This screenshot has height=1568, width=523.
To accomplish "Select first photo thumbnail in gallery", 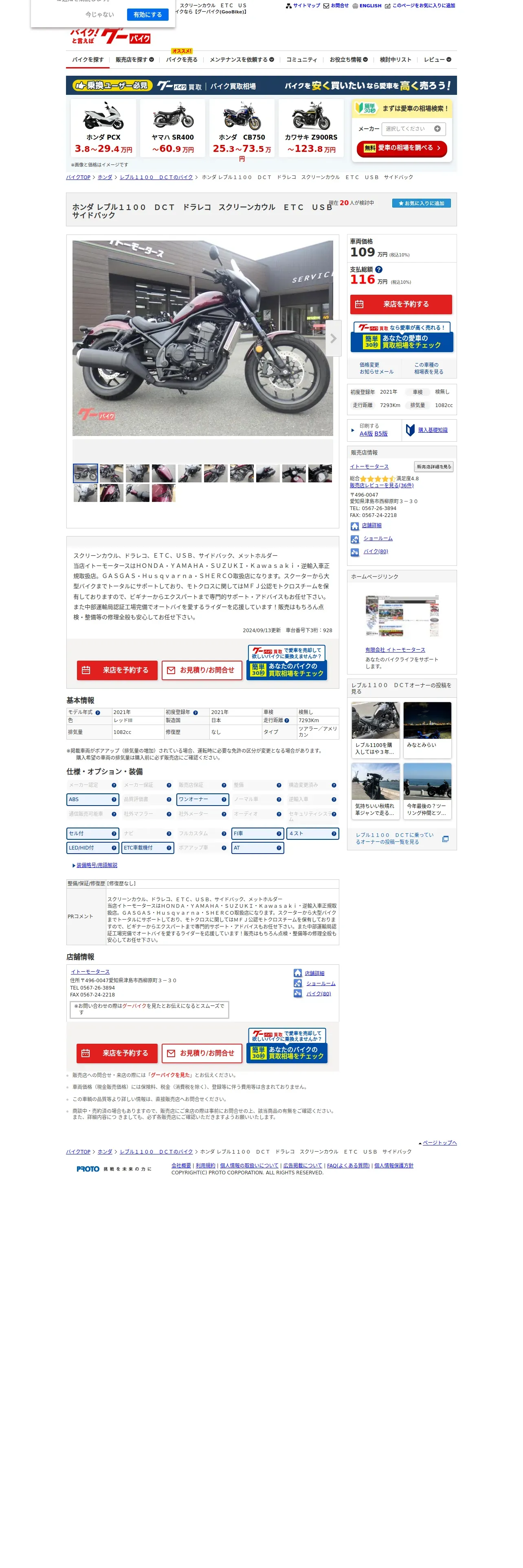I will click(x=85, y=473).
